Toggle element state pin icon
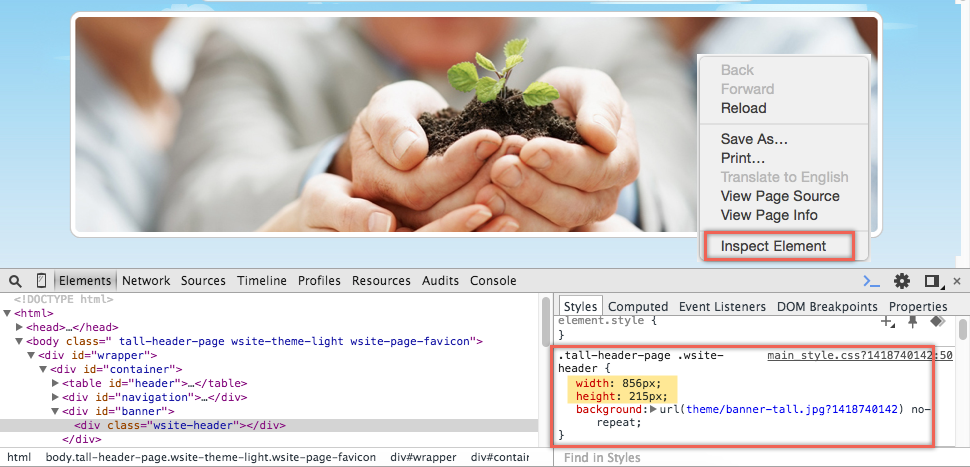This screenshot has height=467, width=970. coord(912,321)
